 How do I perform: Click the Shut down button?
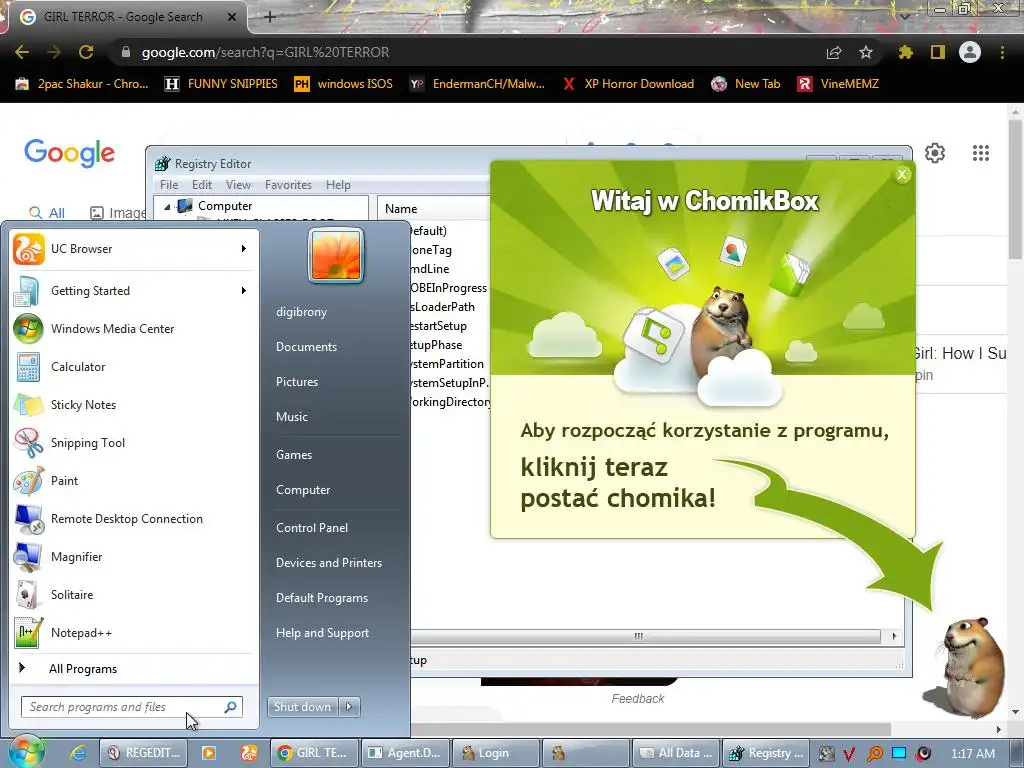(303, 707)
